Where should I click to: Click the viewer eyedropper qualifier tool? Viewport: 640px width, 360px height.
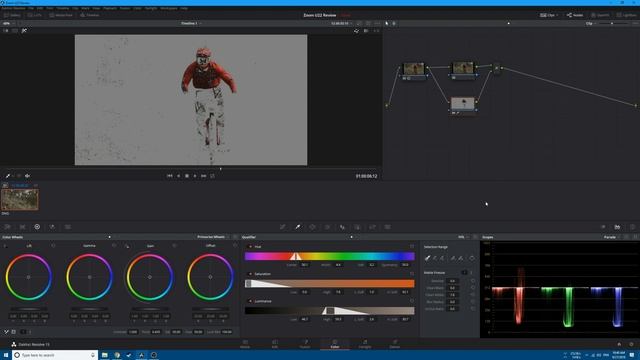(x=7, y=176)
